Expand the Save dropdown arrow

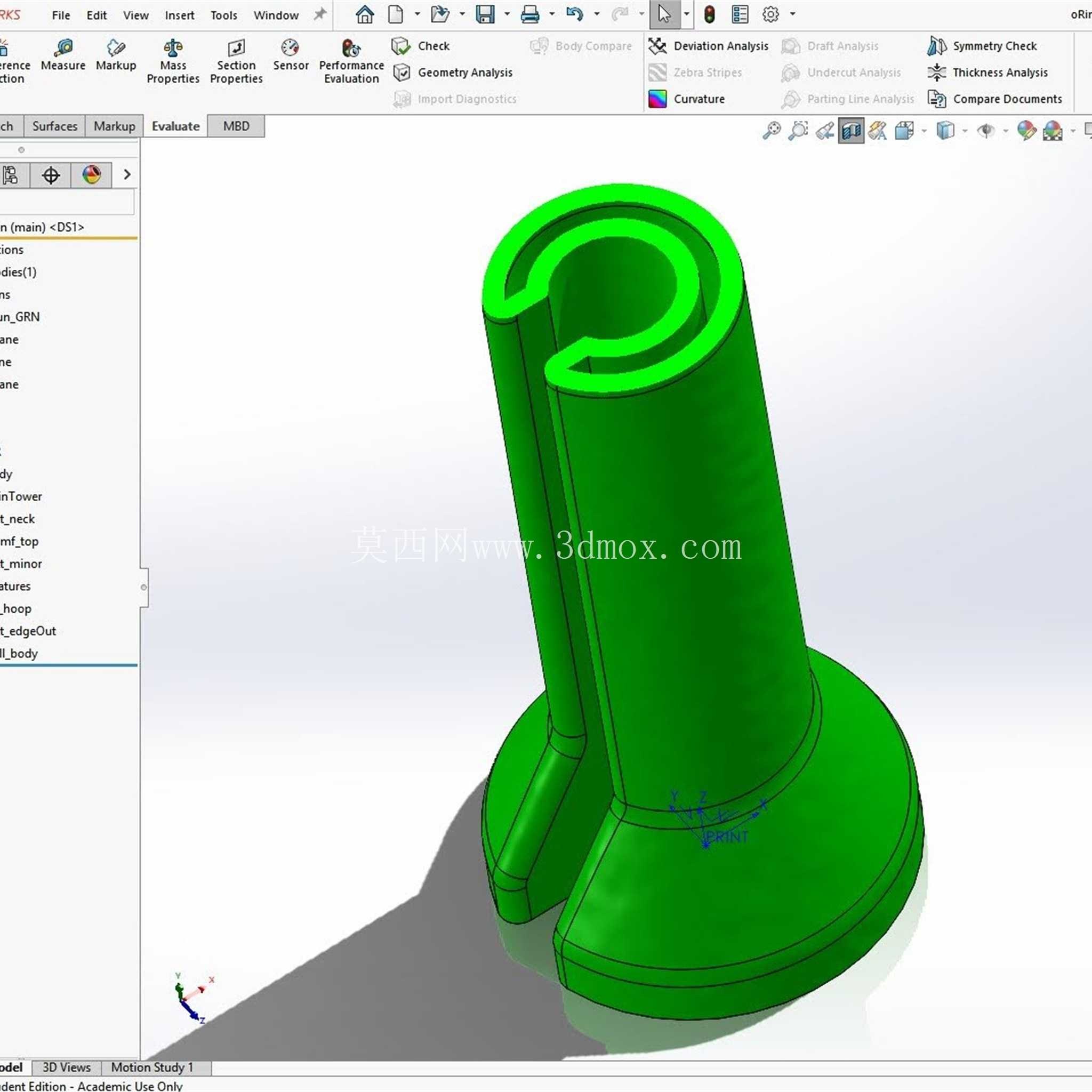tap(507, 14)
